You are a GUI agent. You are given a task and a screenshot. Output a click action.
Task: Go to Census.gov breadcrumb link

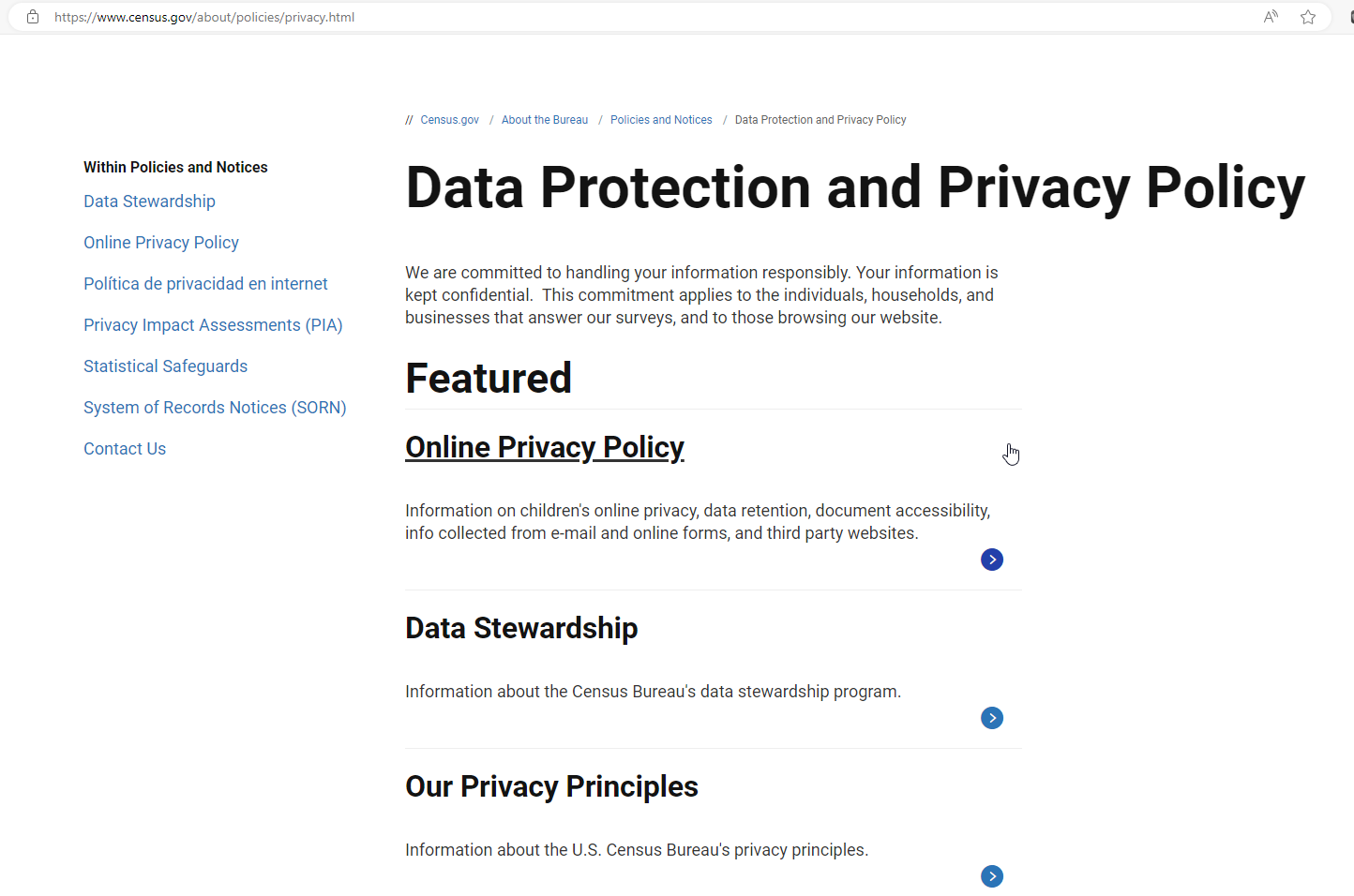[449, 120]
